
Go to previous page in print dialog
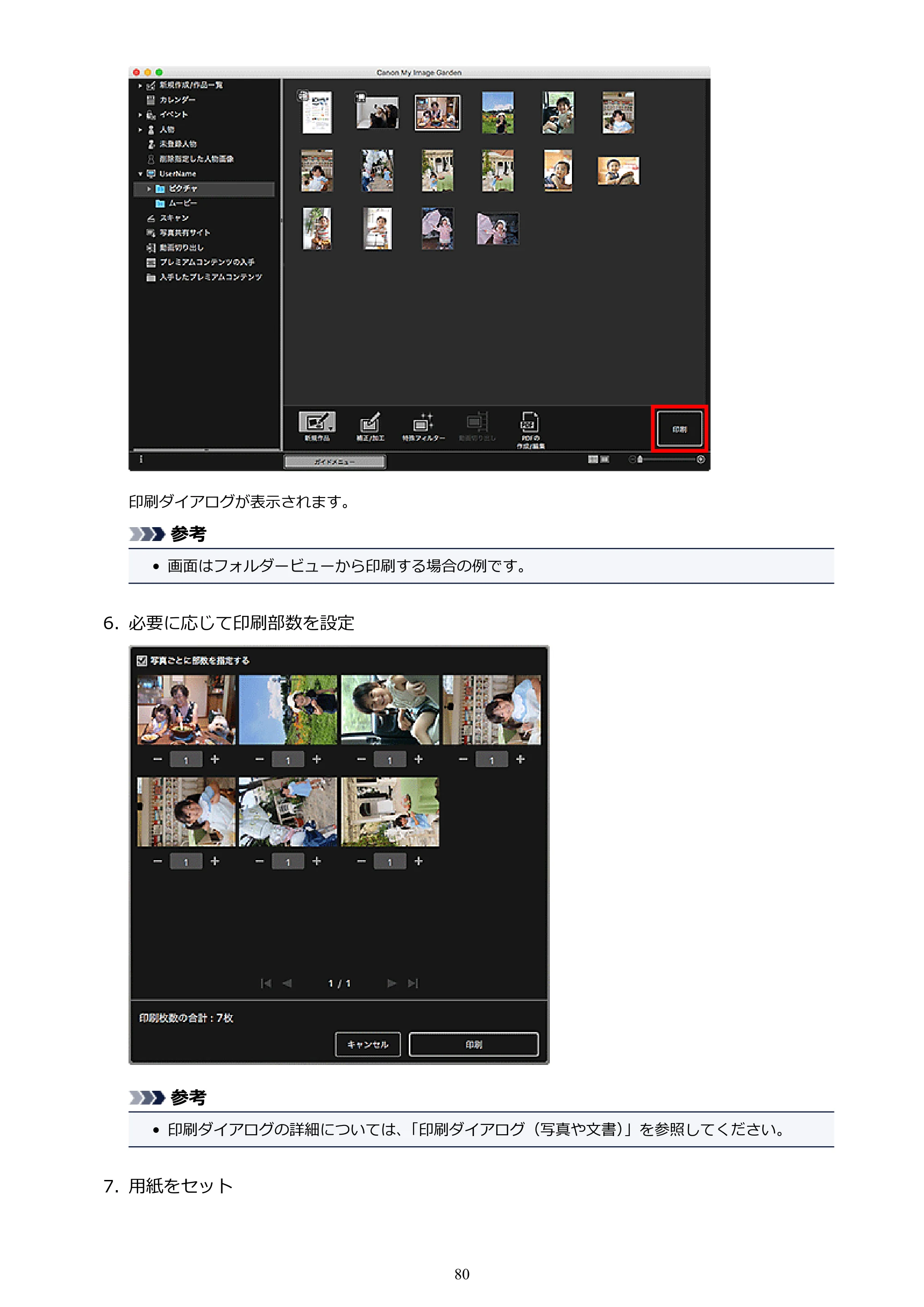pos(287,984)
